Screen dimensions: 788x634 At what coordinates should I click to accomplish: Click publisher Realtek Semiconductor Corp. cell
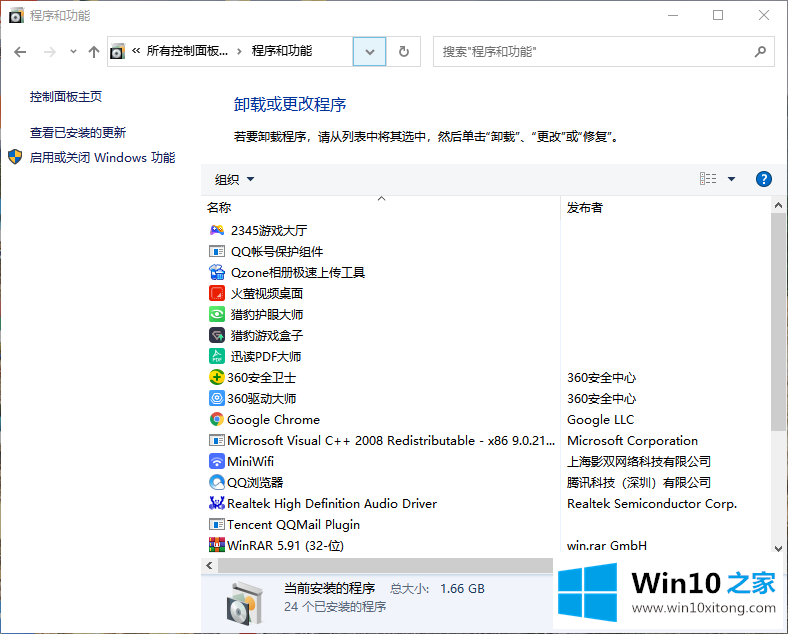pyautogui.click(x=652, y=503)
